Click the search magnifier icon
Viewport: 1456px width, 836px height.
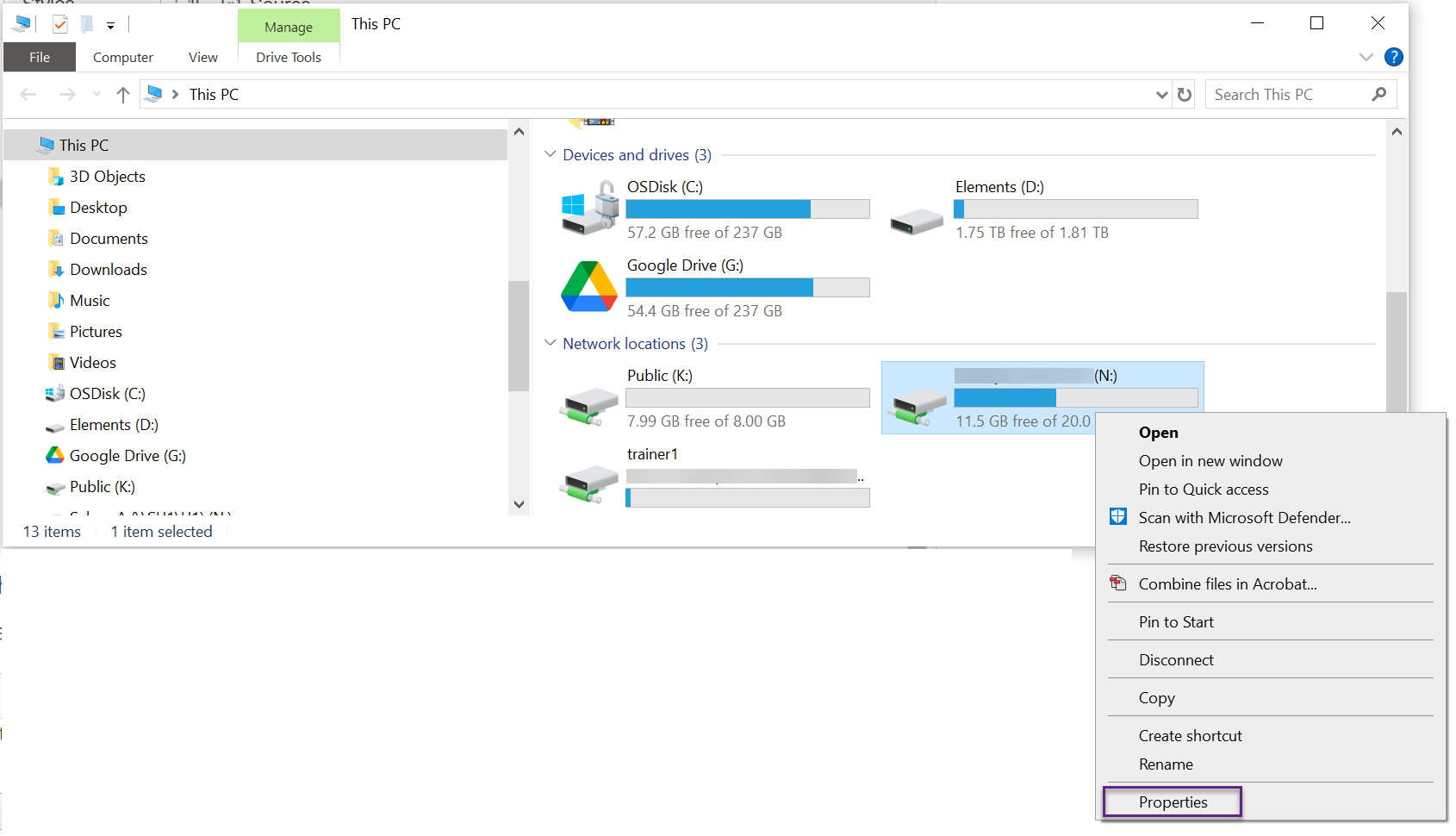(1379, 94)
